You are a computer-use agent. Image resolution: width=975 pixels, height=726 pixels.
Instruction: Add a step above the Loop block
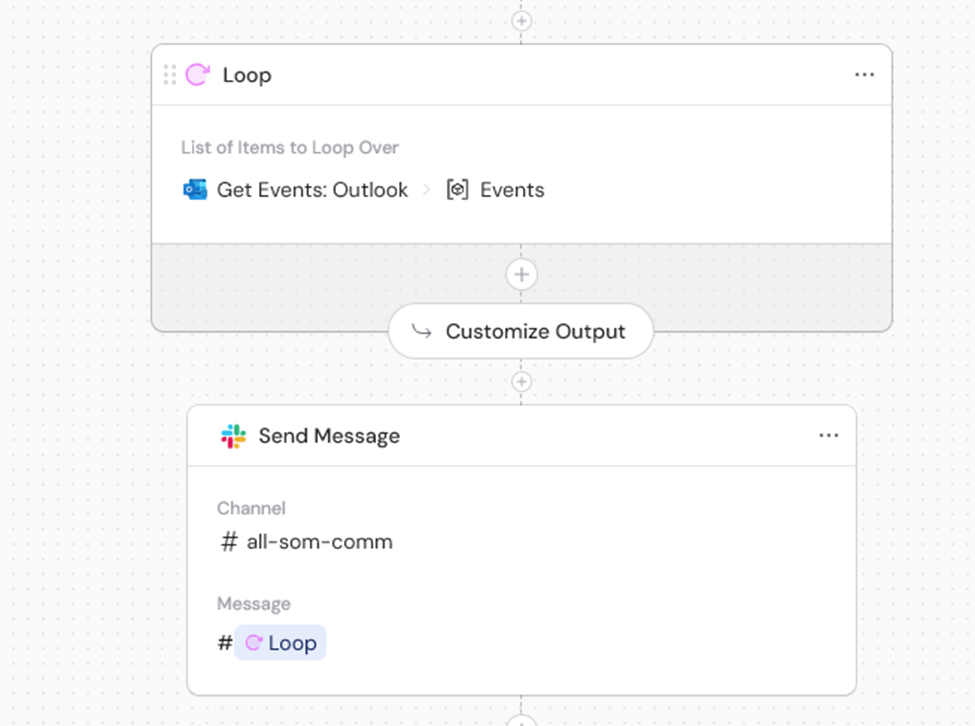520,19
